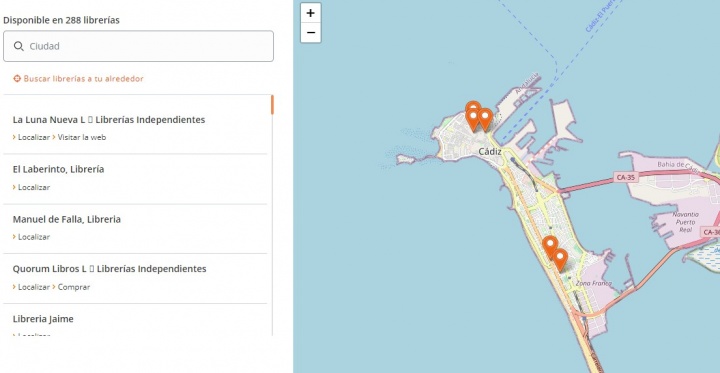Click the search magnifier icon in Ciudad field

point(18,46)
